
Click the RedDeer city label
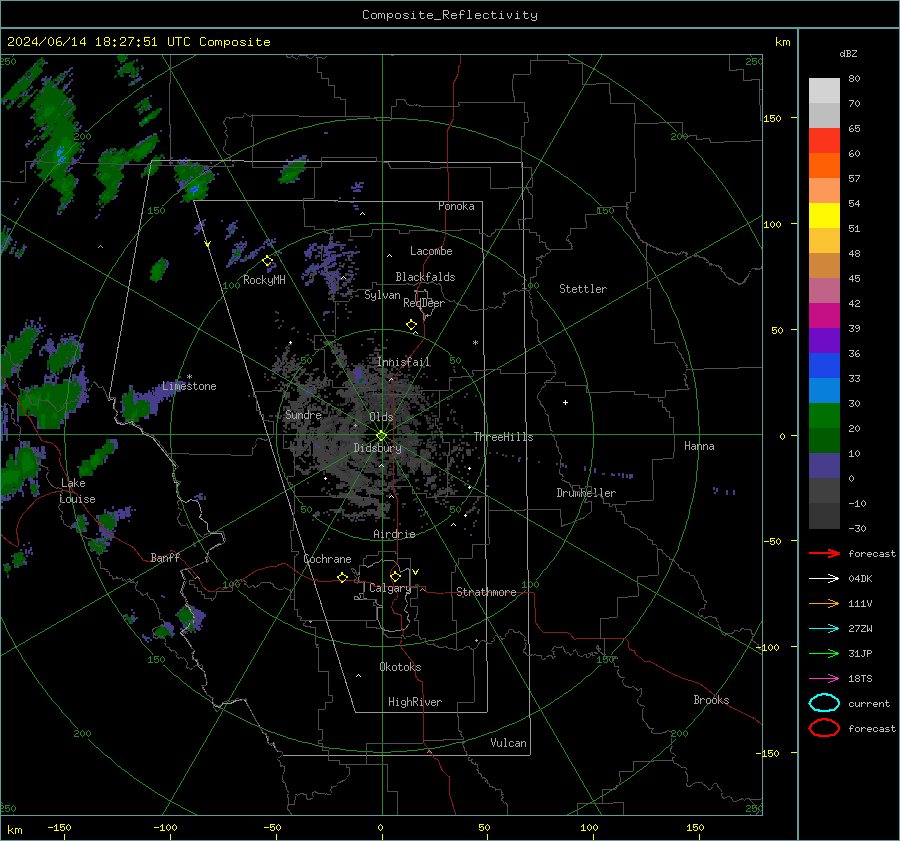tap(424, 303)
